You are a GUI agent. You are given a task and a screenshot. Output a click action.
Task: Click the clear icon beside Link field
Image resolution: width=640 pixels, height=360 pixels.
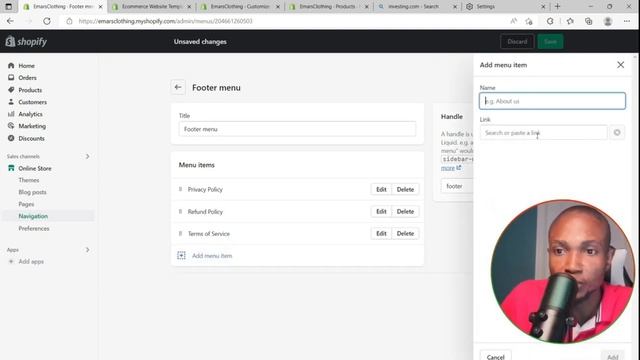tap(617, 133)
